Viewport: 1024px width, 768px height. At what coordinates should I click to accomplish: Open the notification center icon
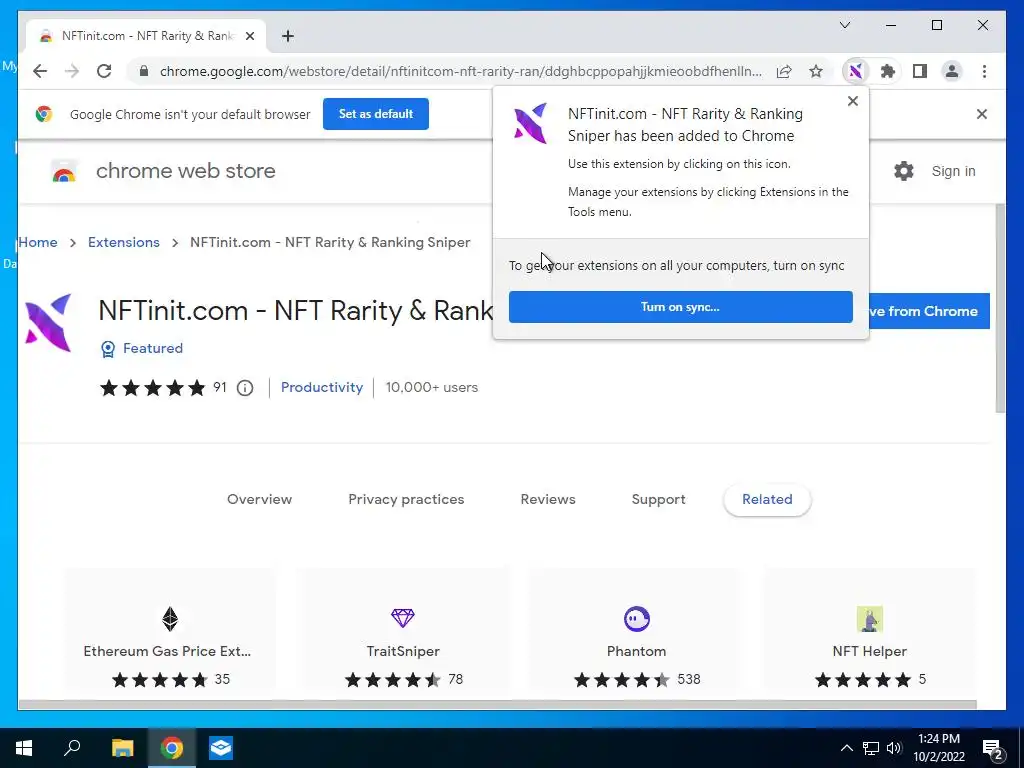coord(993,749)
